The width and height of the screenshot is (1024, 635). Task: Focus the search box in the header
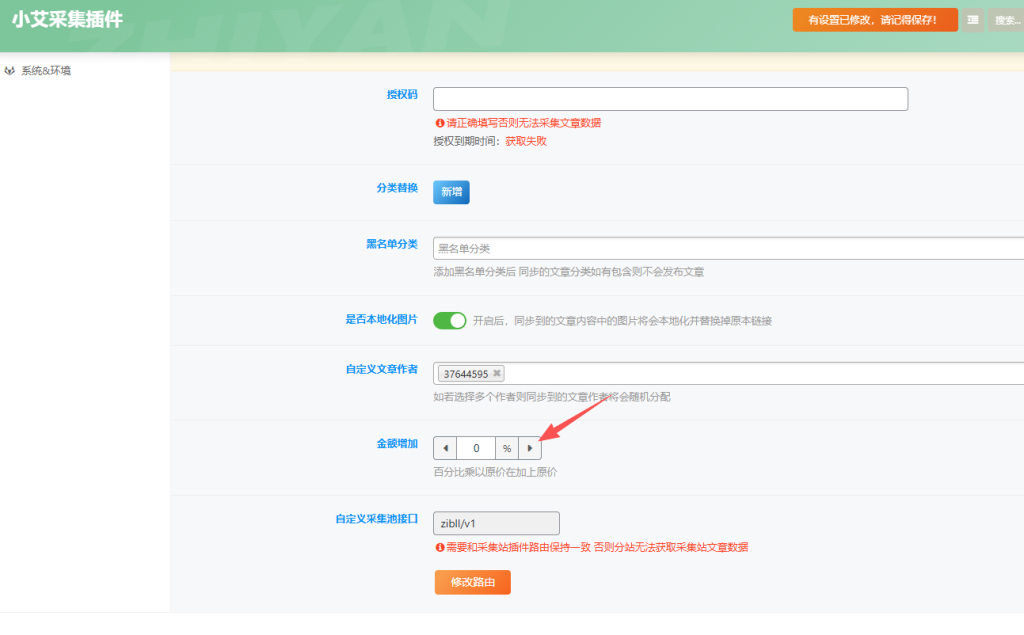1006,20
